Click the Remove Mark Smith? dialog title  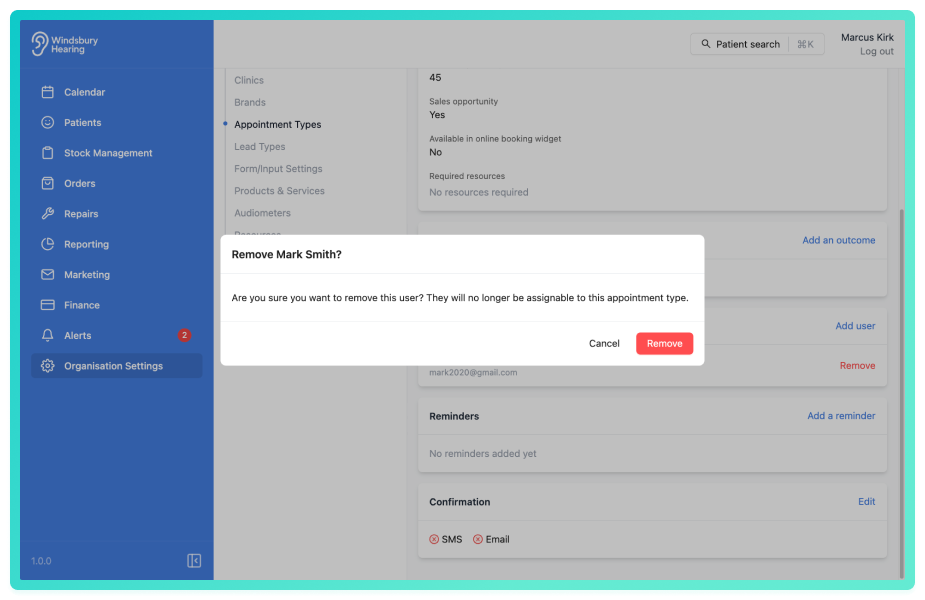point(286,254)
